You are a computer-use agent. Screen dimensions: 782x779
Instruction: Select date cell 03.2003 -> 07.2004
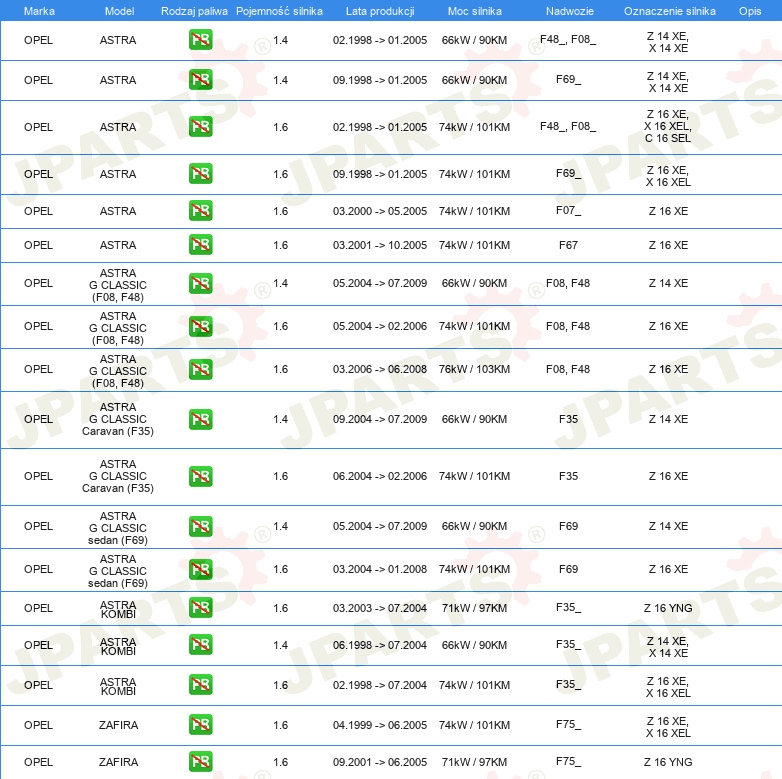[x=380, y=608]
